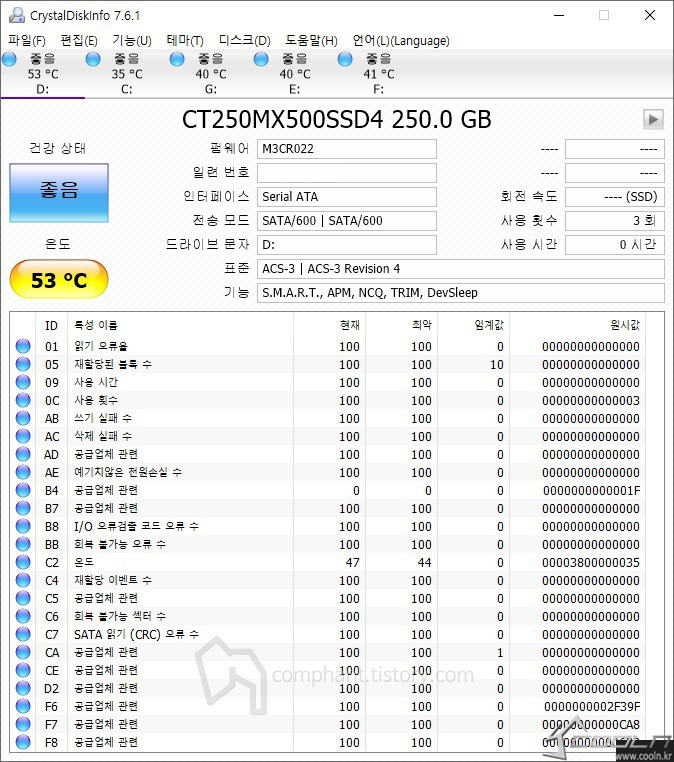Click the status circle for ID F8
674x762 pixels.
click(23, 742)
